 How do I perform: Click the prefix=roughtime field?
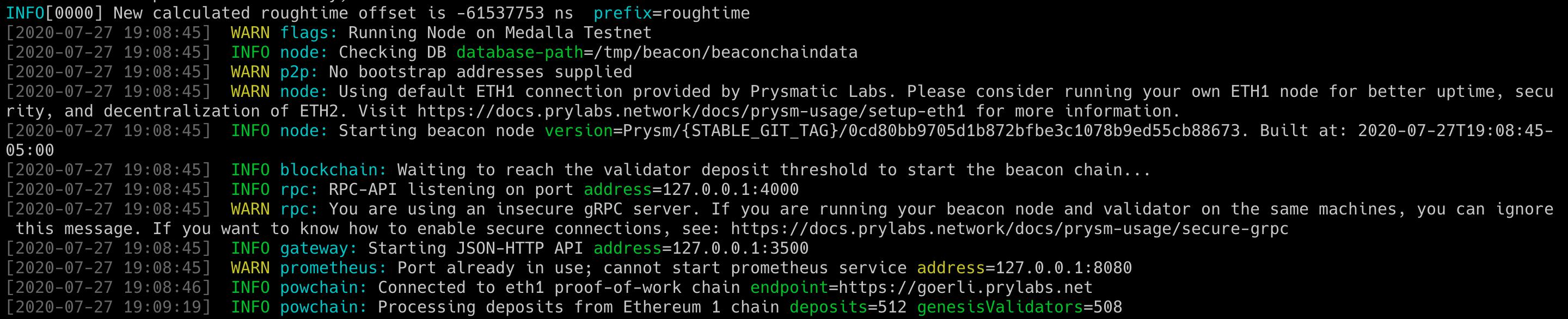click(x=671, y=14)
